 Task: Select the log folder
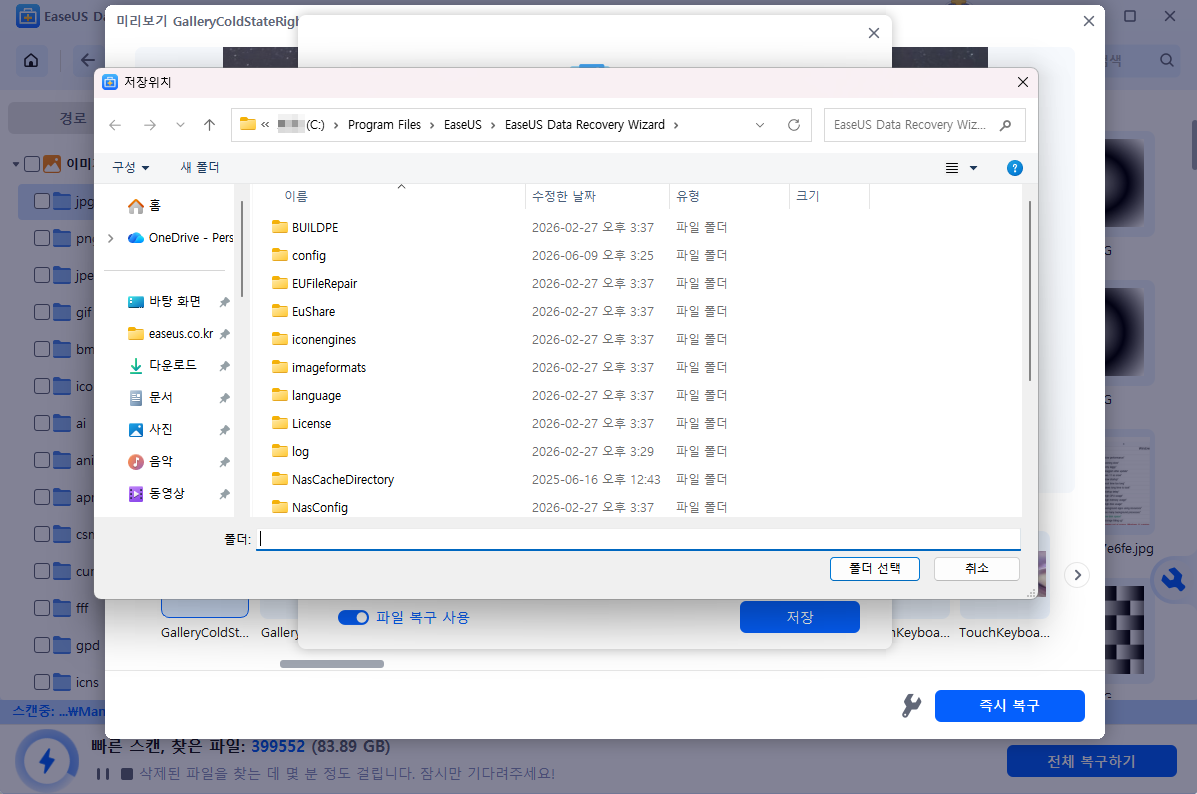click(291, 452)
